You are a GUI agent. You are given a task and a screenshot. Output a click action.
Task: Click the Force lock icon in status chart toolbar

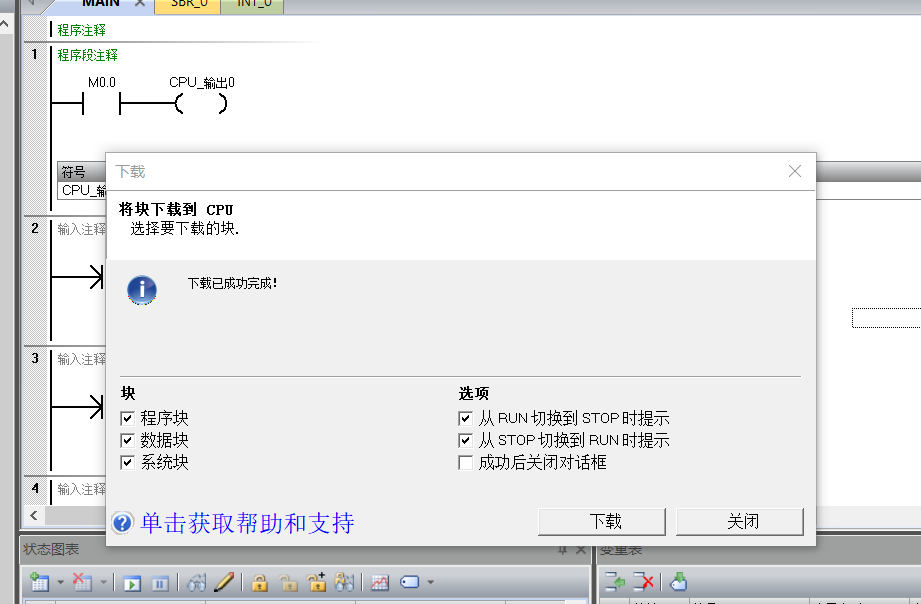click(258, 582)
